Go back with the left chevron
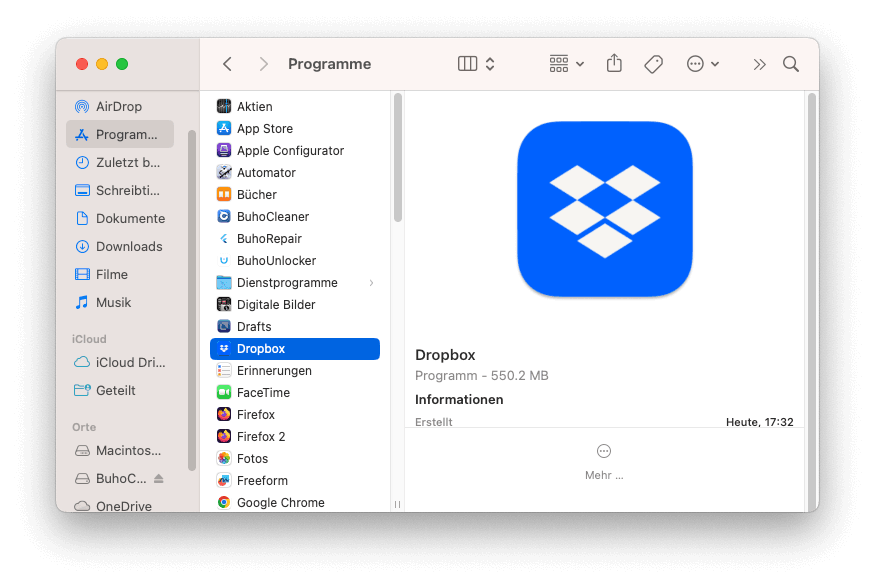Image resolution: width=875 pixels, height=586 pixels. click(227, 64)
